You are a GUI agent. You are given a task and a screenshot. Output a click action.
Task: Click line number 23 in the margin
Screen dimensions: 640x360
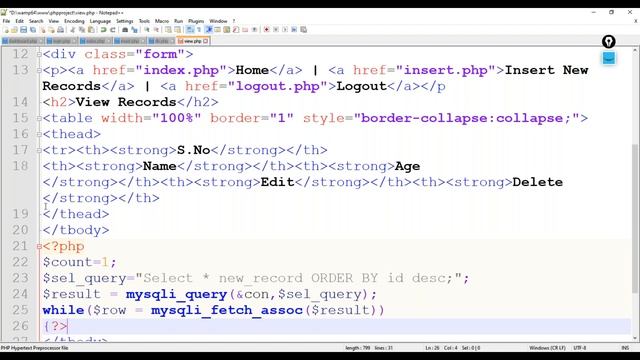(x=20, y=278)
